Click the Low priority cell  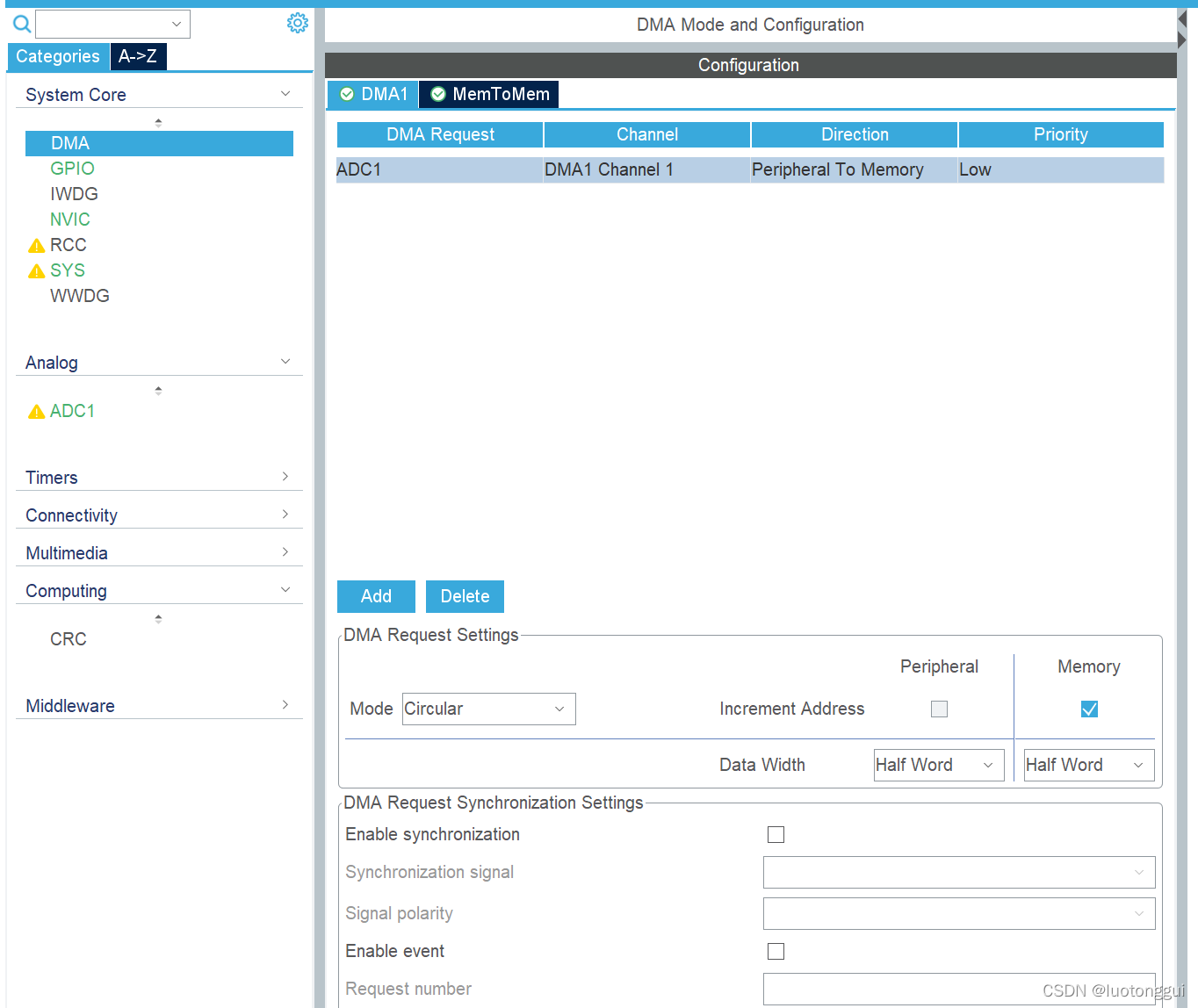pyautogui.click(x=1061, y=169)
